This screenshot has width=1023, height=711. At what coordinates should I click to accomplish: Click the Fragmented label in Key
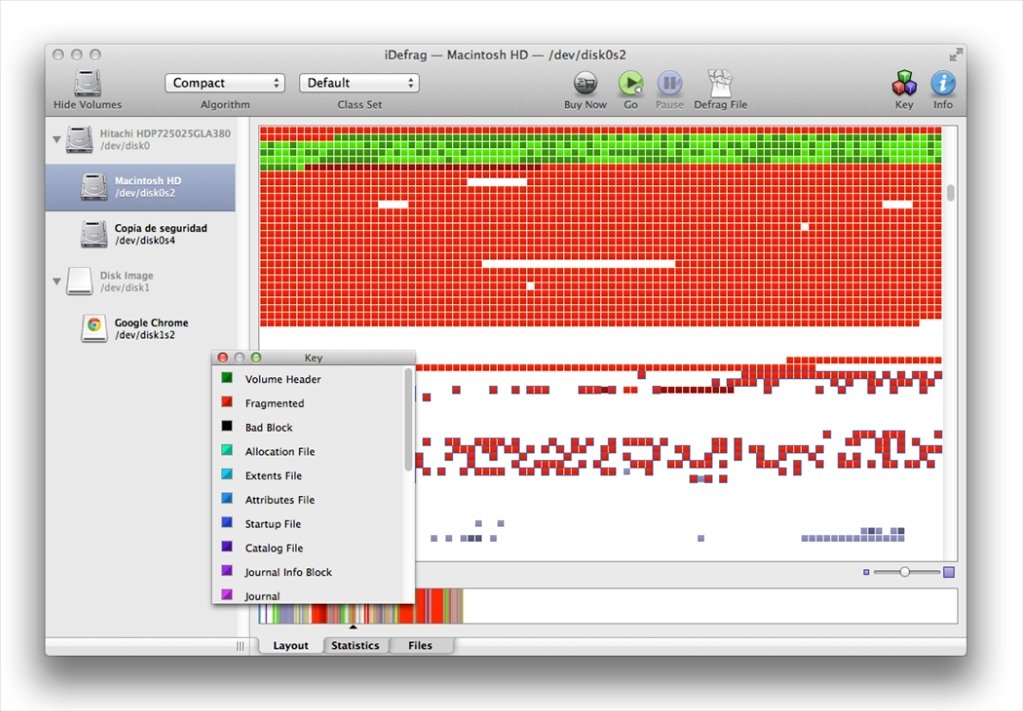(275, 403)
